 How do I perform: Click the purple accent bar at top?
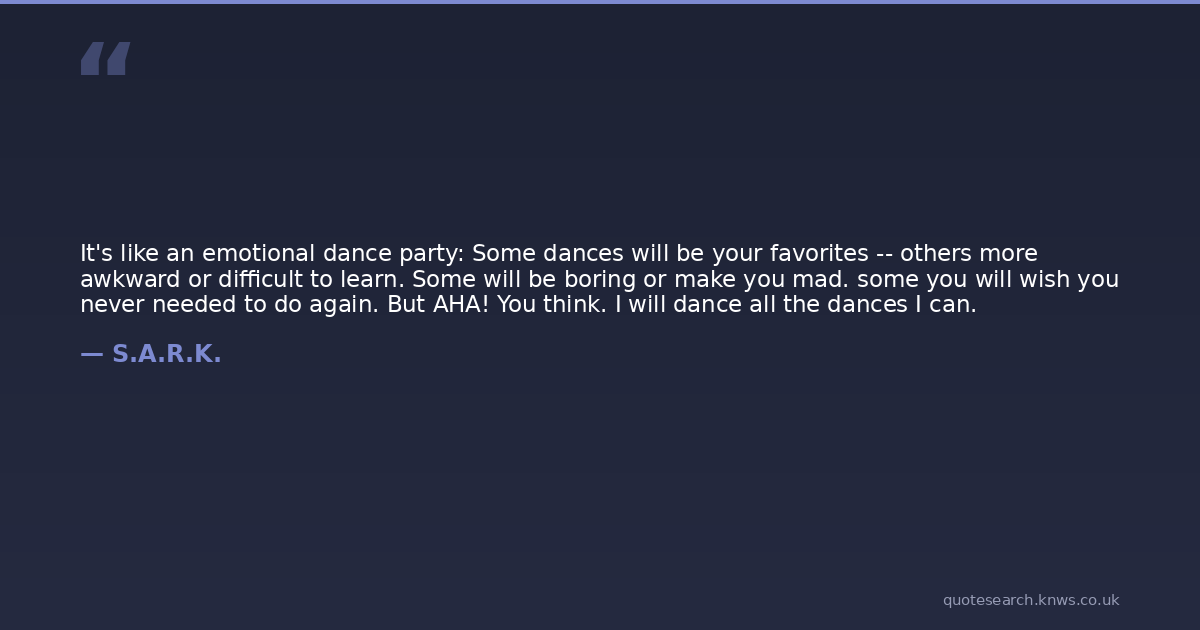pyautogui.click(x=600, y=2)
